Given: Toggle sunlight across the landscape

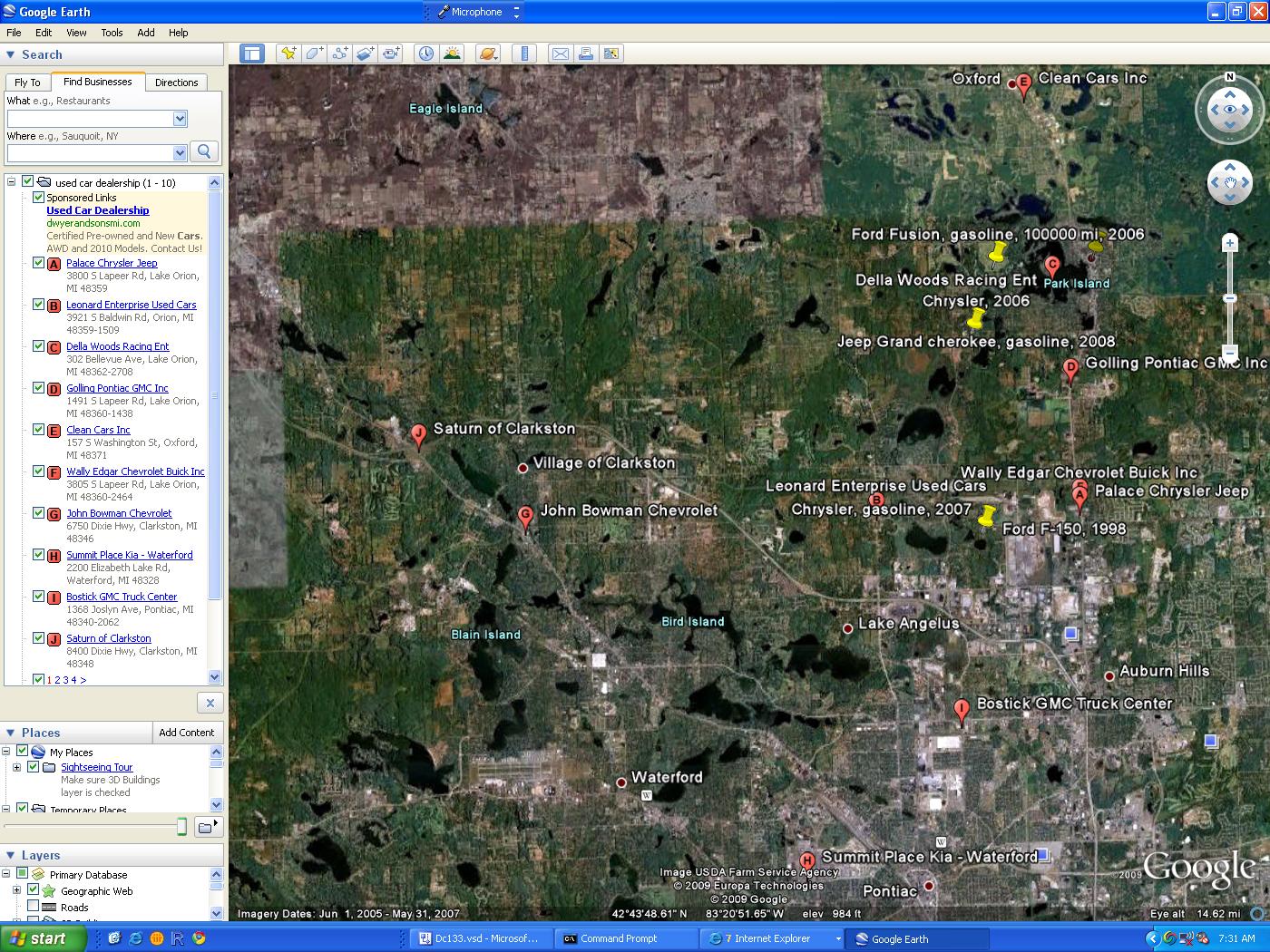Looking at the screenshot, I should click(x=452, y=53).
